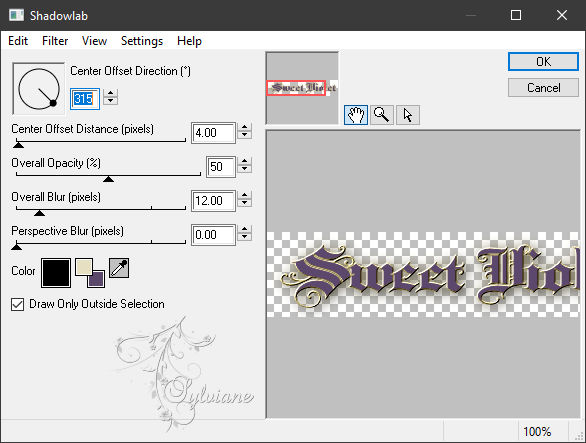Open the black shadow Color swatch
Viewport: 586px width, 443px height.
(x=56, y=273)
